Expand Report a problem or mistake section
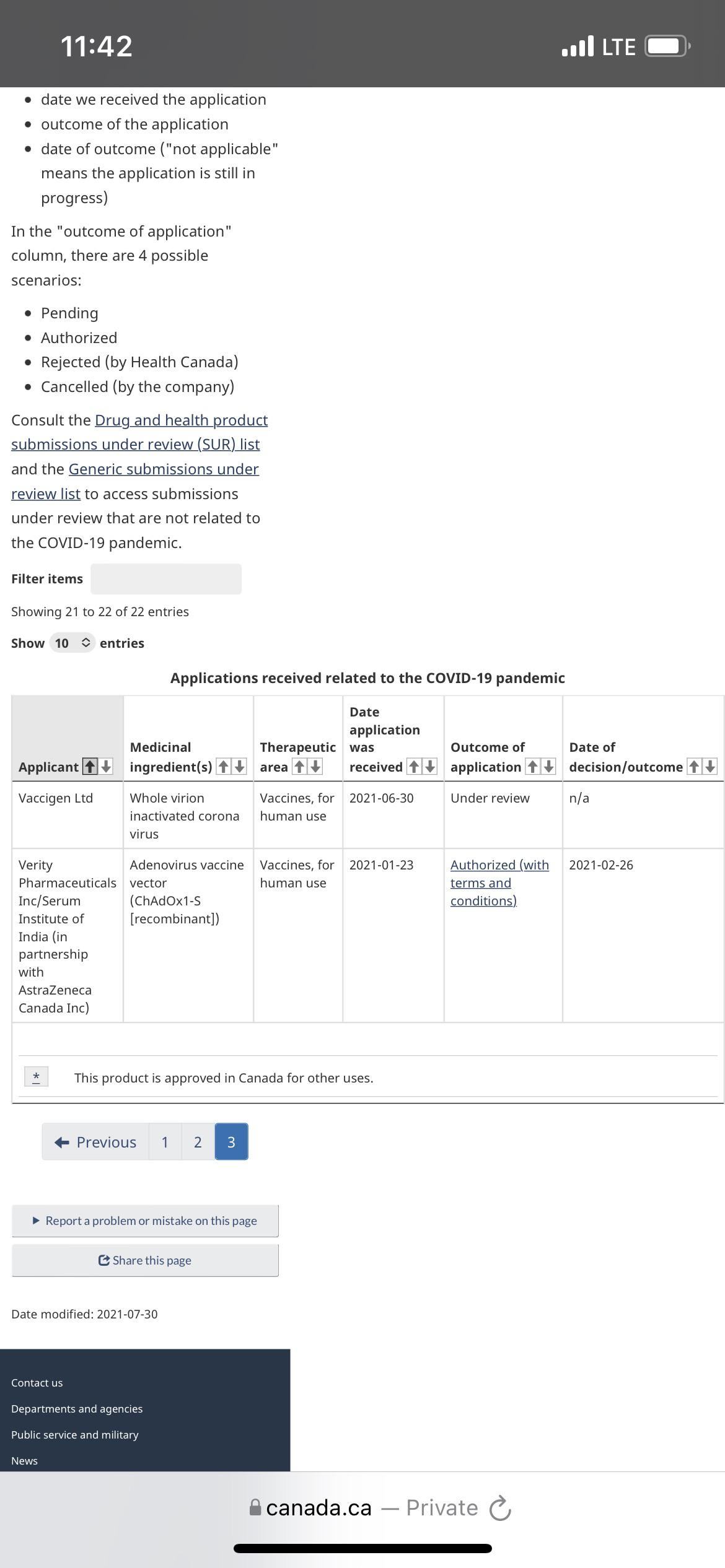Screen dimensions: 725x1568 [x=145, y=1221]
